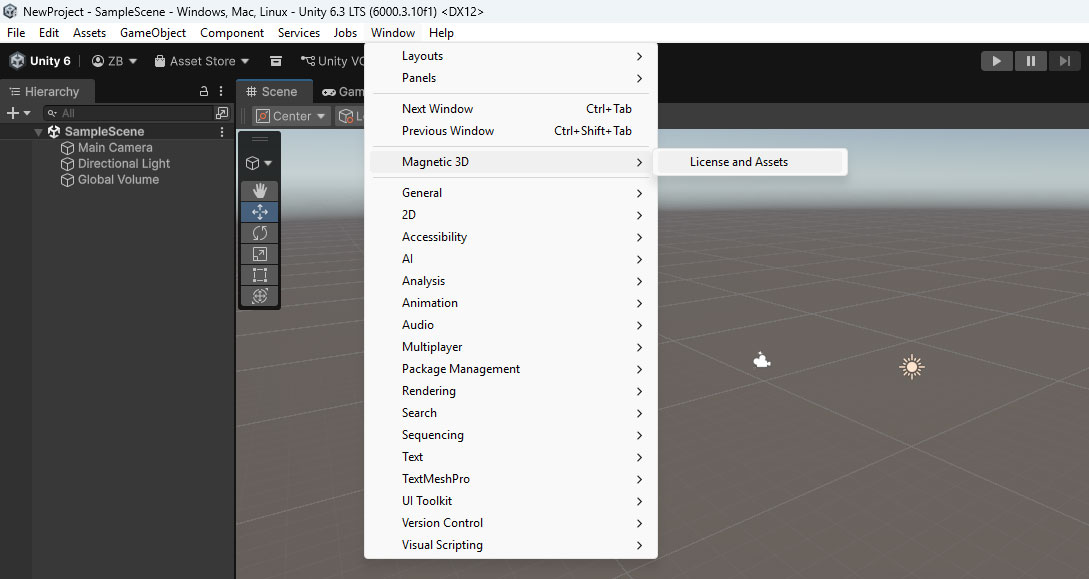
Task: Open the Asset Store from the top bar
Action: 199,60
